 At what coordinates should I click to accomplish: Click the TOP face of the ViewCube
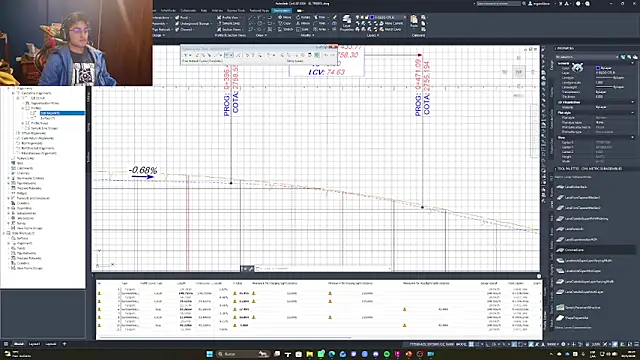coord(518,72)
